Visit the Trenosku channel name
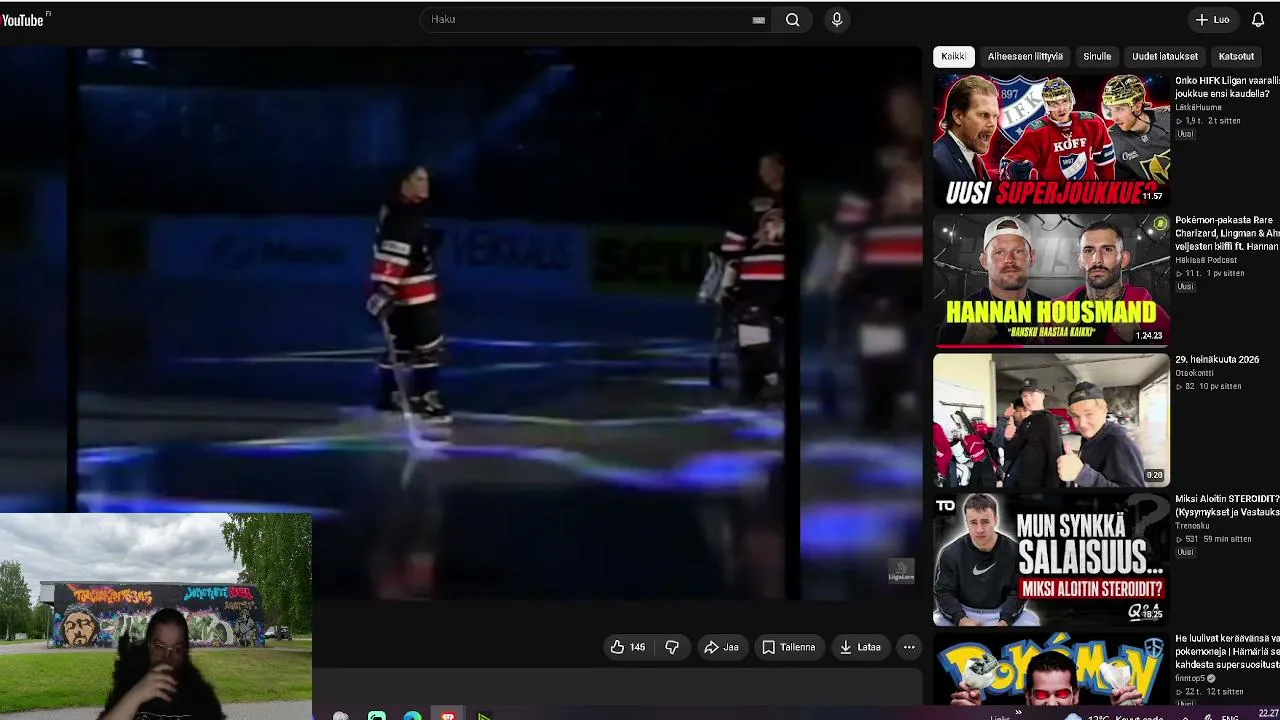1280x720 pixels. point(1193,526)
